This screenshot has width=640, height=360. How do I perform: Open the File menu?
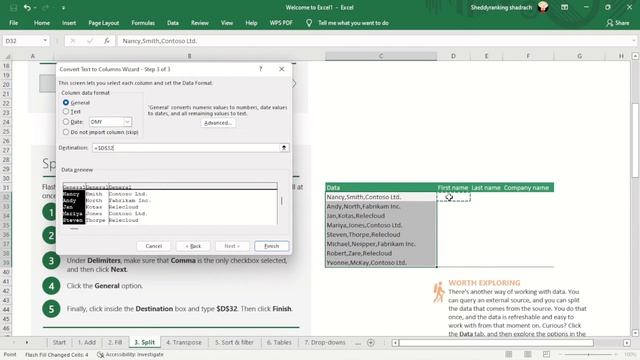pos(13,23)
